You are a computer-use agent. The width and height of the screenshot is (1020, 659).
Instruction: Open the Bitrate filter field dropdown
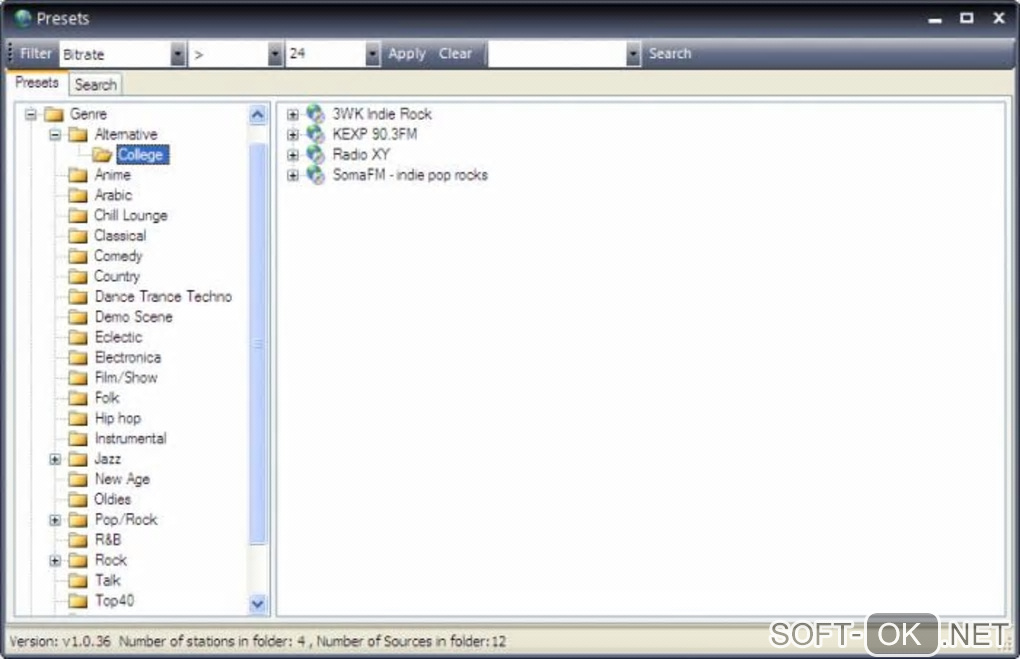(x=178, y=54)
